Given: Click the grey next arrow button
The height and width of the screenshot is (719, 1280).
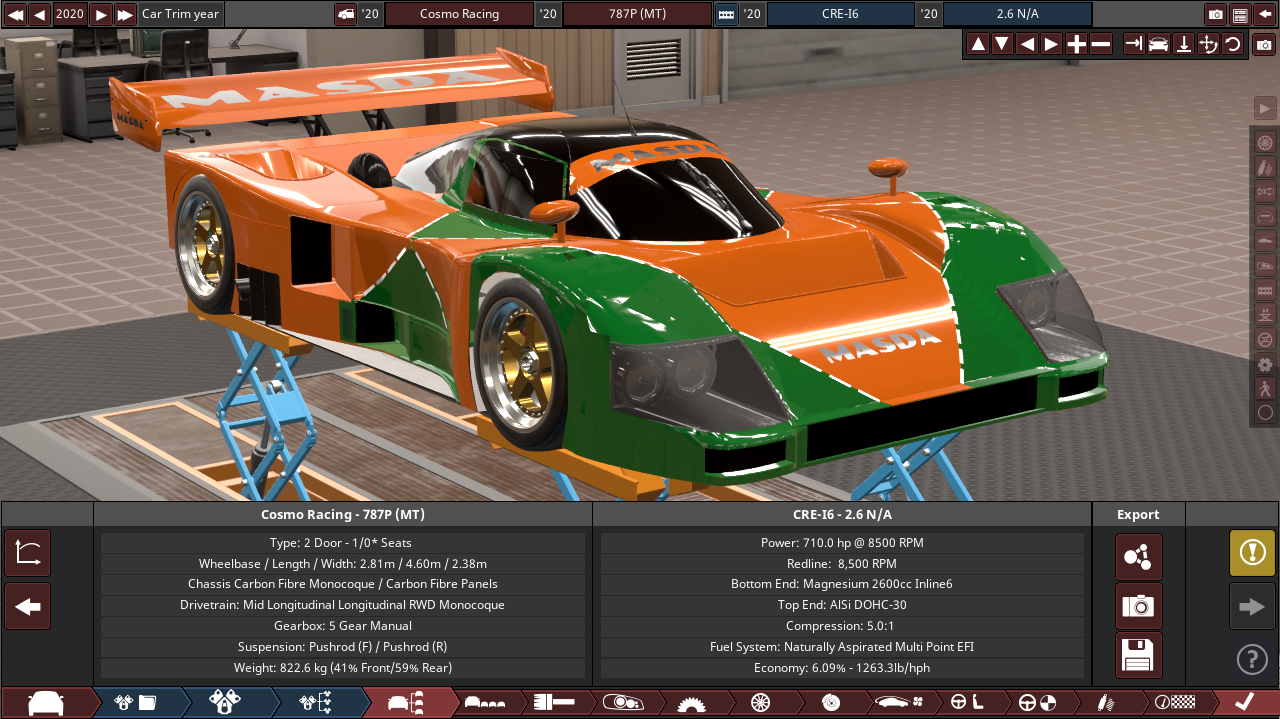Looking at the screenshot, I should (x=1253, y=606).
